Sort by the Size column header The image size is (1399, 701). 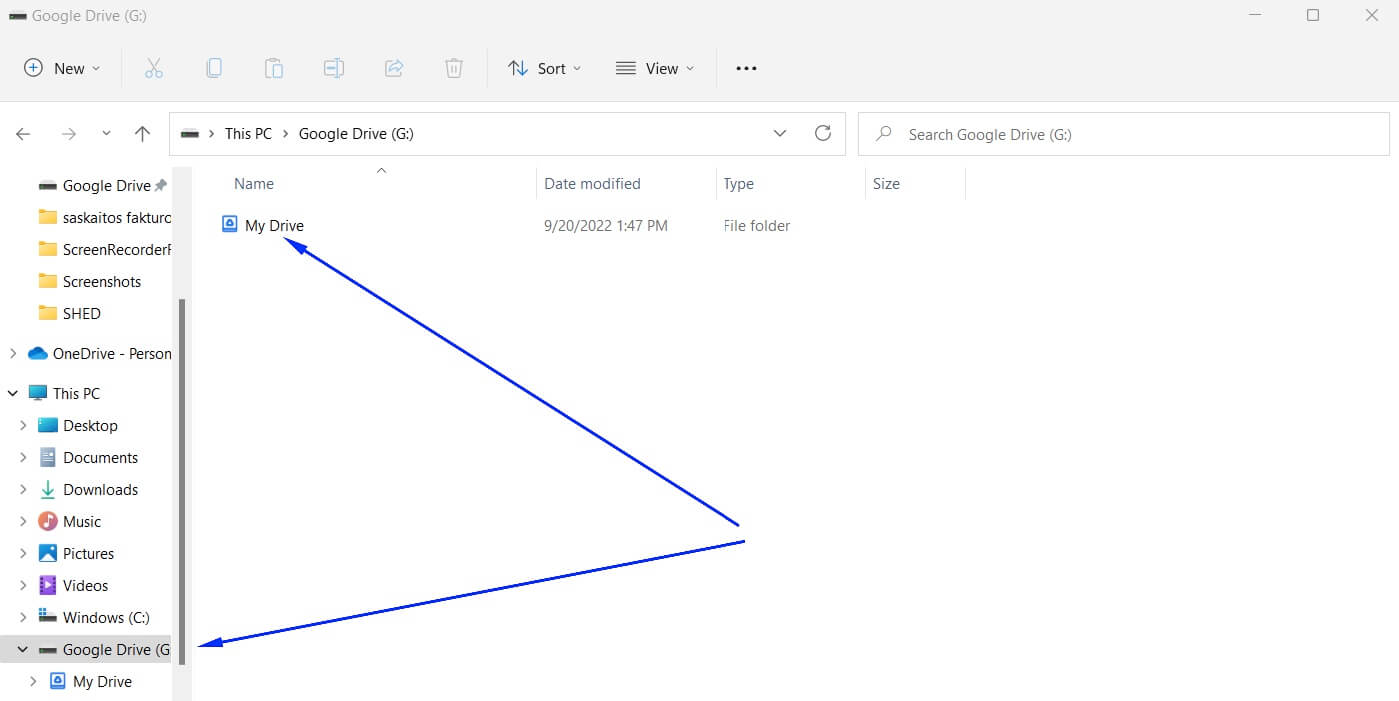[x=886, y=184]
